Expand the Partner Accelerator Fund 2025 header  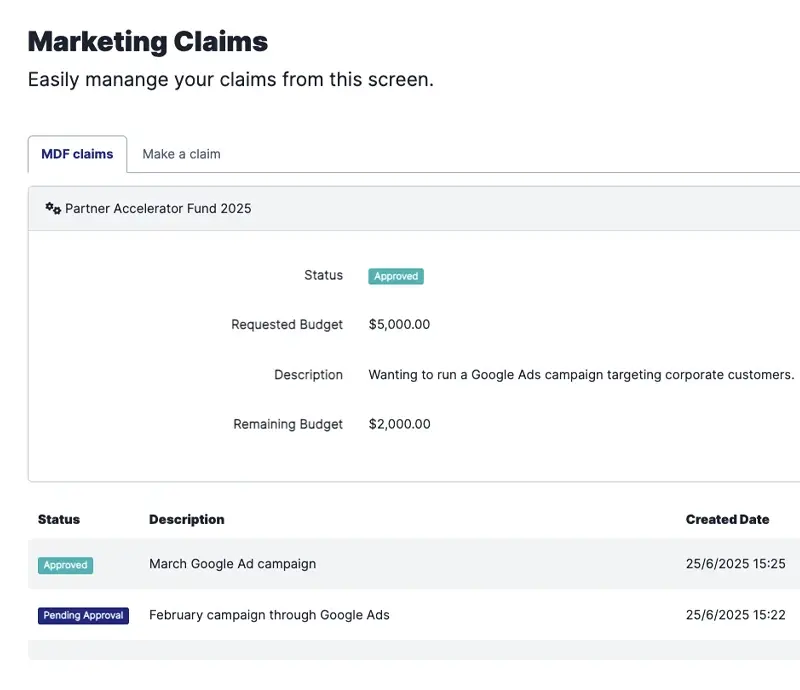(x=158, y=209)
